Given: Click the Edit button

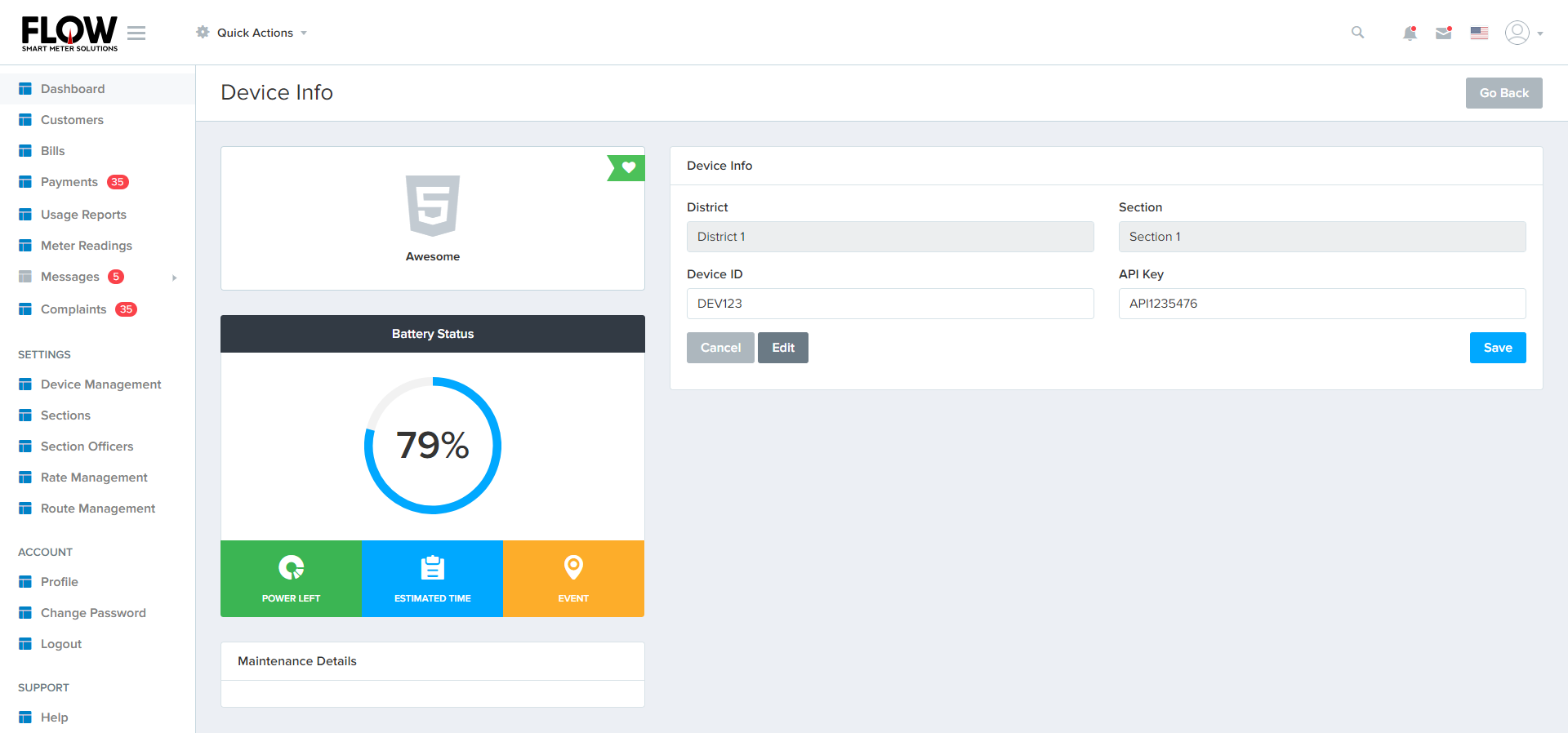Looking at the screenshot, I should [x=782, y=348].
